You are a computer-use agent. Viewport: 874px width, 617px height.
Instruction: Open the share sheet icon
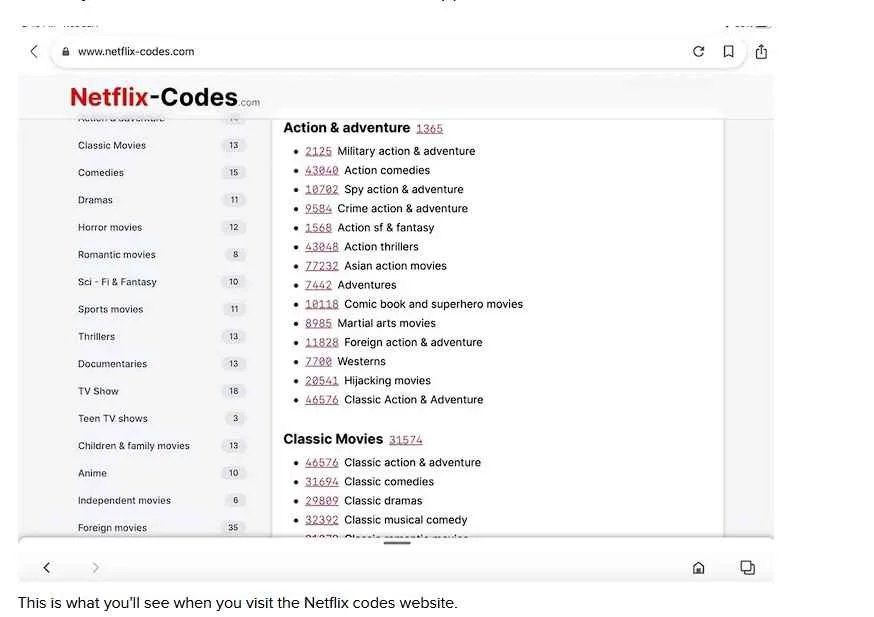(x=761, y=52)
